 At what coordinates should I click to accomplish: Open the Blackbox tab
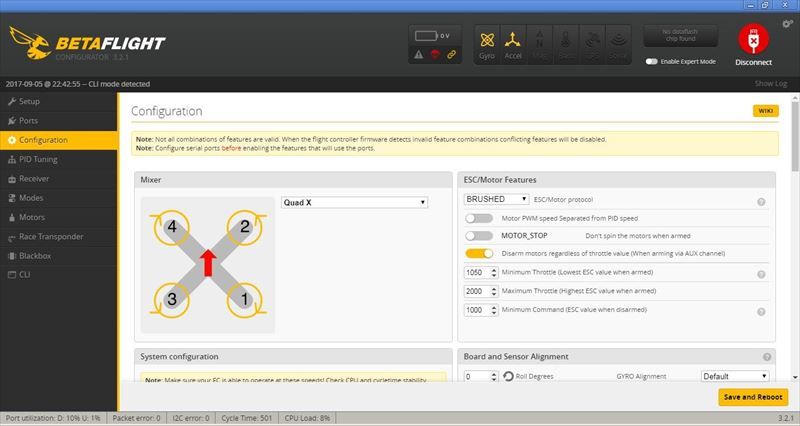pos(59,256)
